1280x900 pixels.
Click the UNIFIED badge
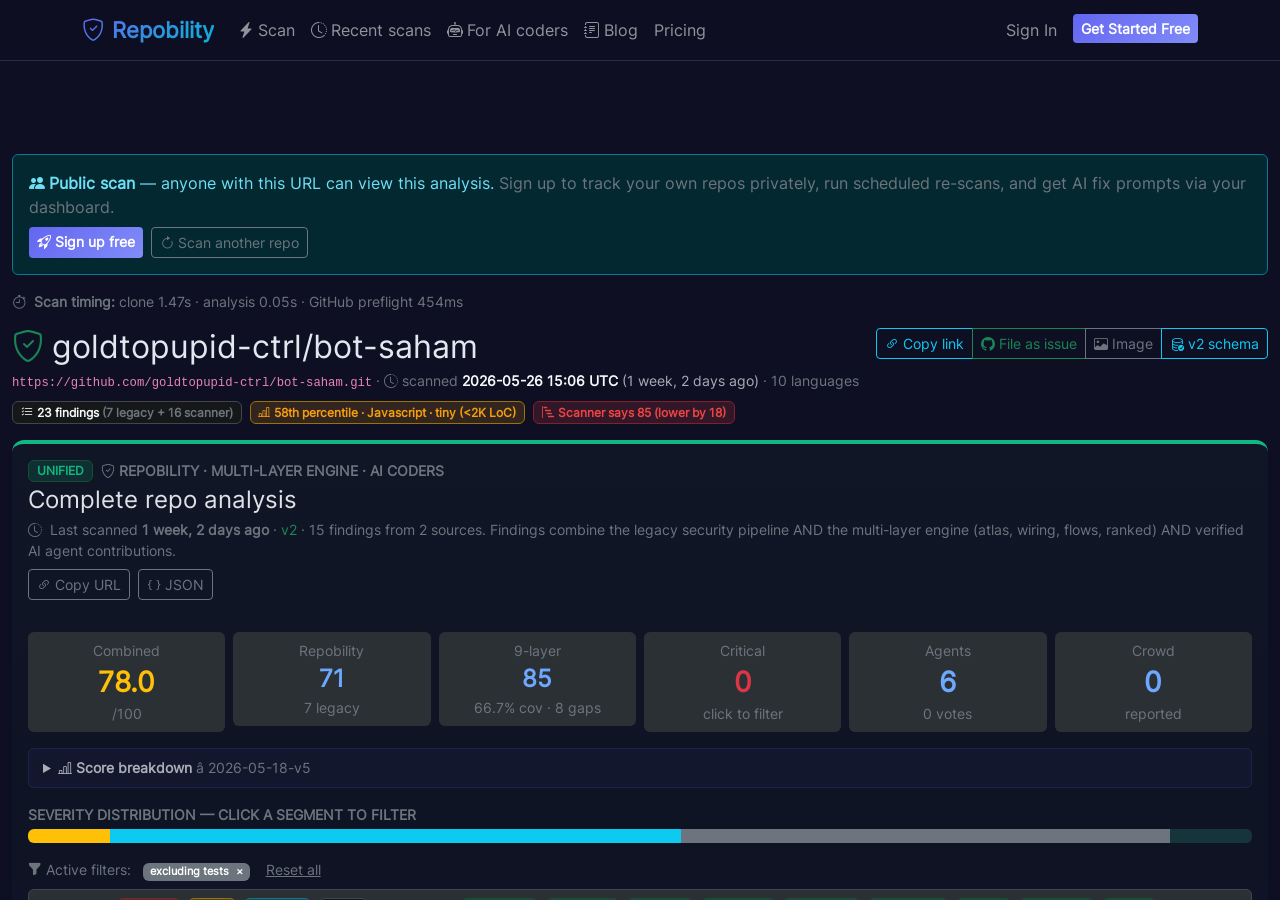(x=60, y=471)
